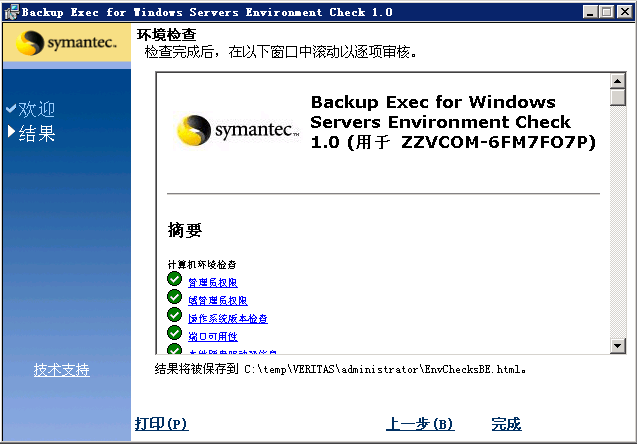Click the title bar application icon
This screenshot has height=444, width=637.
[x=11, y=11]
